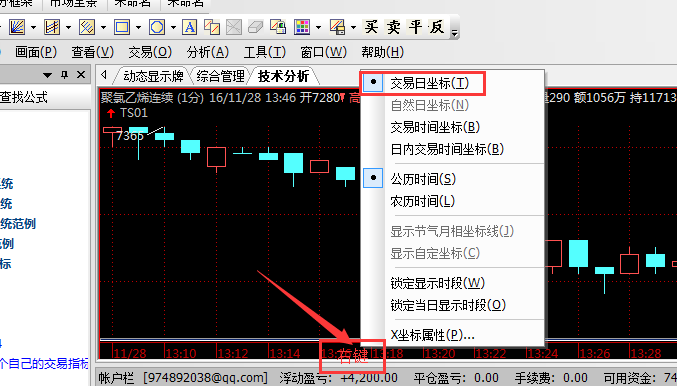Open the side panel's down-arrow menu
Image resolution: width=677 pixels, height=386 pixels.
(47, 75)
